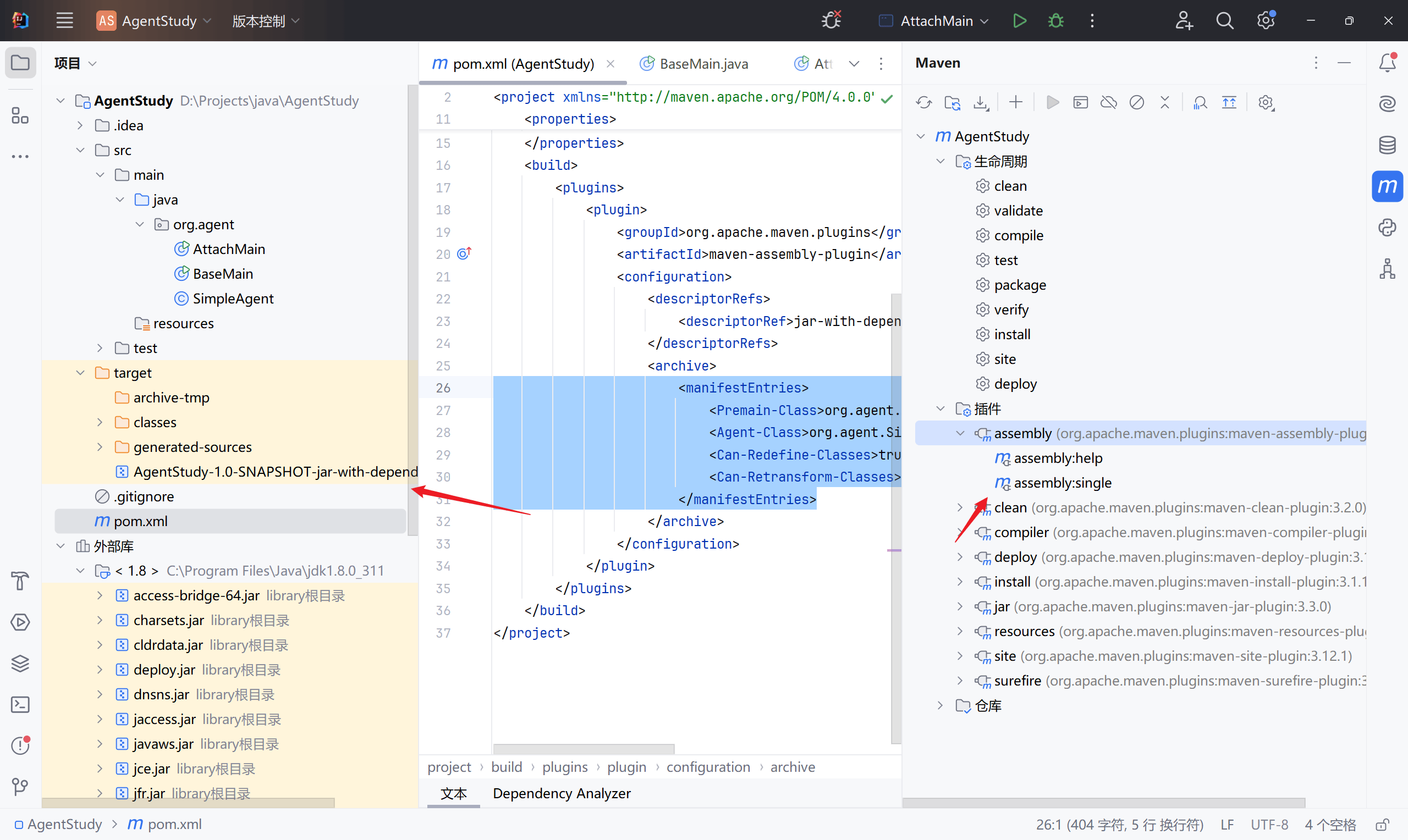
Task: Click the editor horizontal scrollbar
Action: pyautogui.click(x=583, y=748)
